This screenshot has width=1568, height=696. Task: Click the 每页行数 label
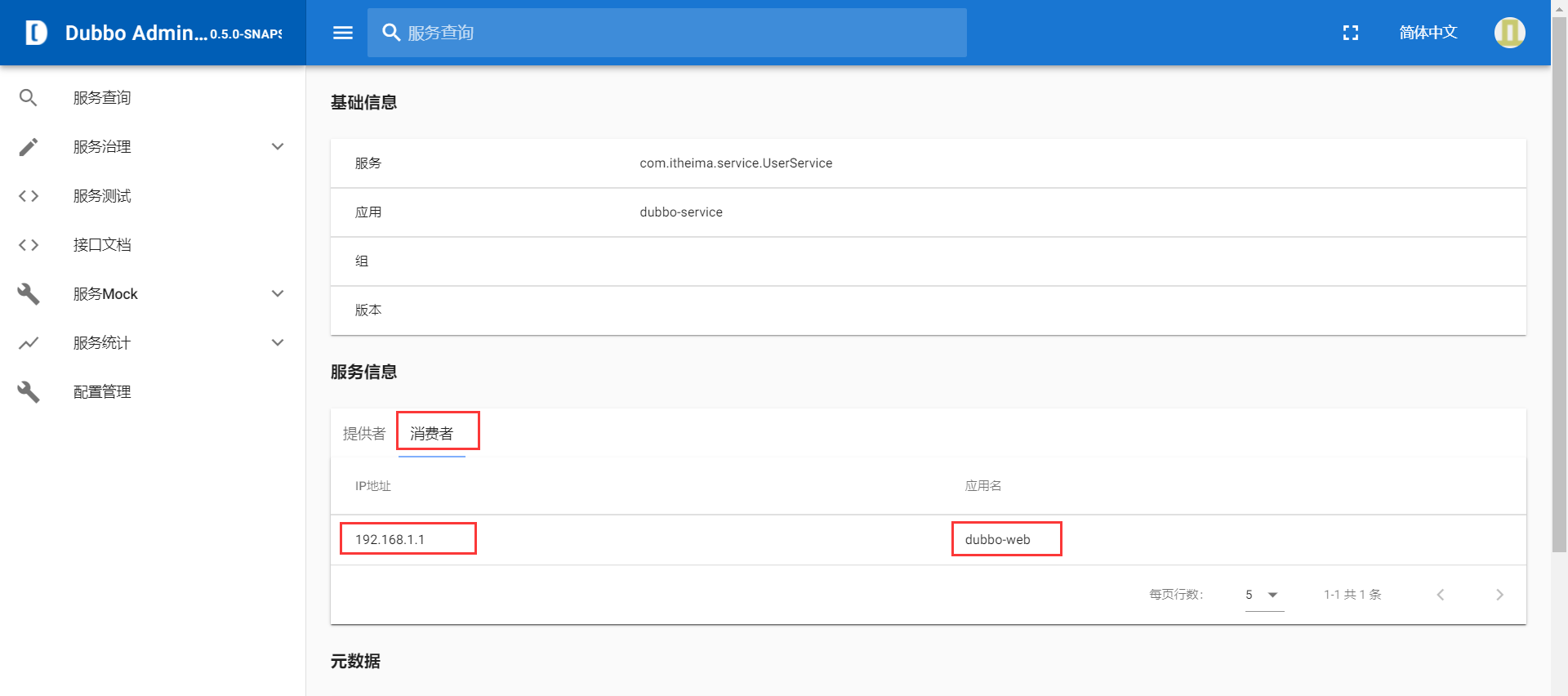pos(1176,595)
